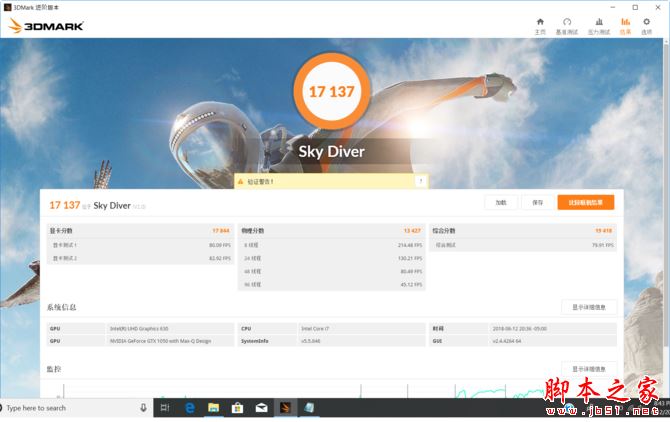
Task: Show details button beside System Info (系统信息)
Action: [x=589, y=307]
